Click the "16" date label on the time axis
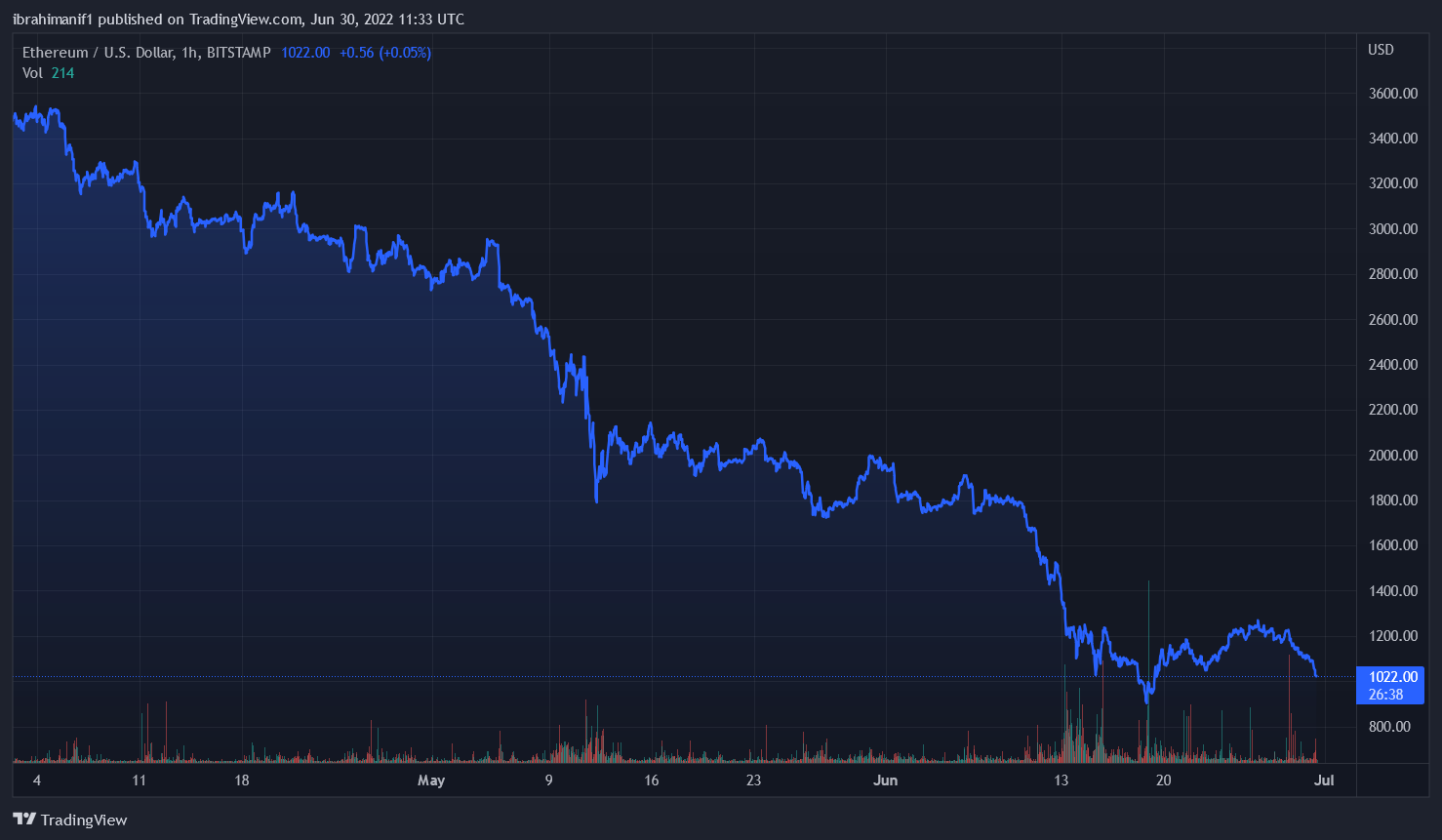Screen dimensions: 1442x840 [652, 780]
